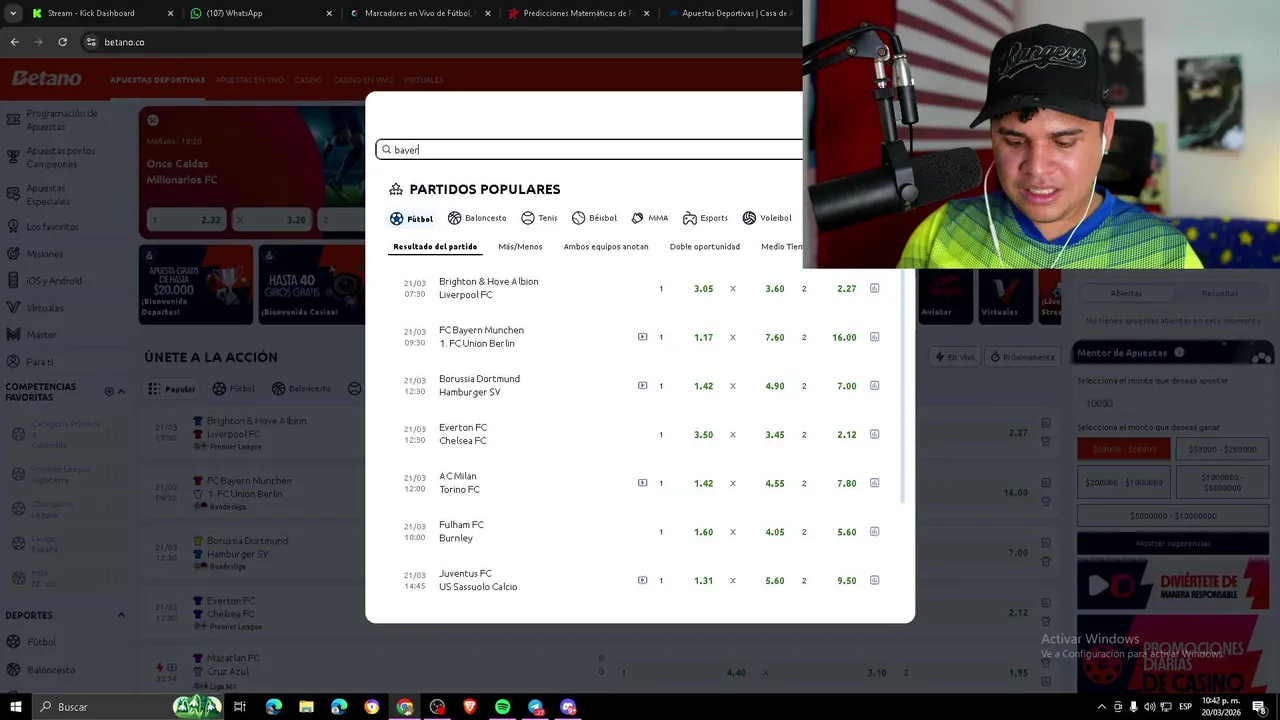Pick draw odds 3.45 Everton vs Chelsea
This screenshot has height=720, width=1280.
click(774, 435)
